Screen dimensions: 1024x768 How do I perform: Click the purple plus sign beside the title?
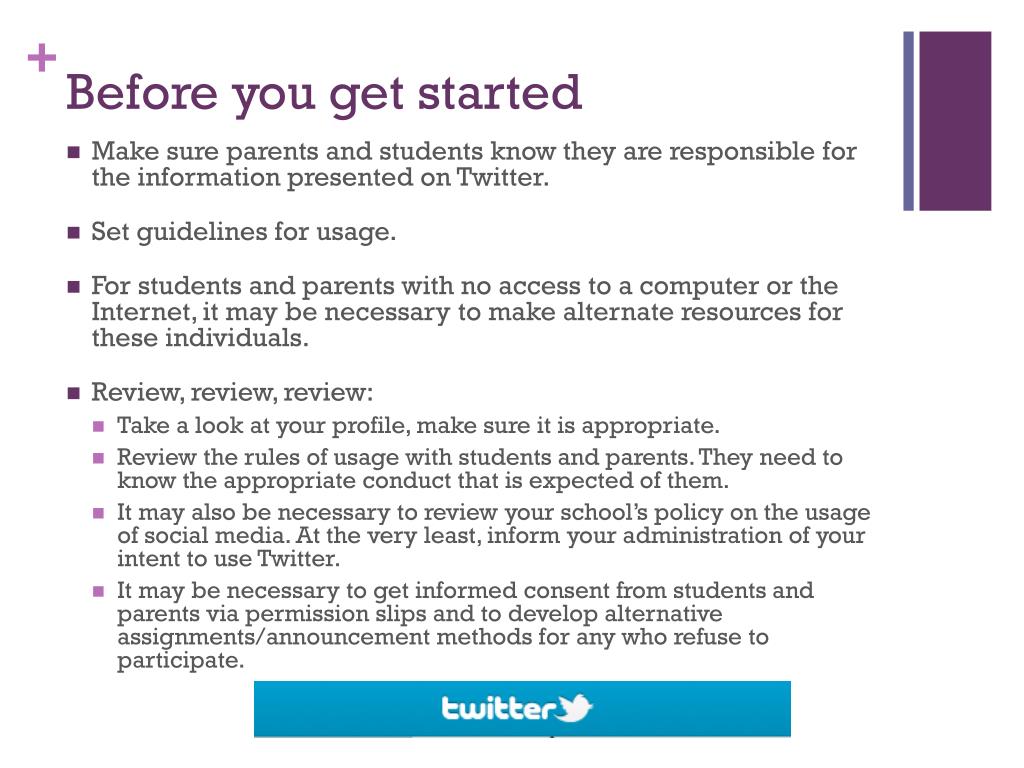pos(42,60)
